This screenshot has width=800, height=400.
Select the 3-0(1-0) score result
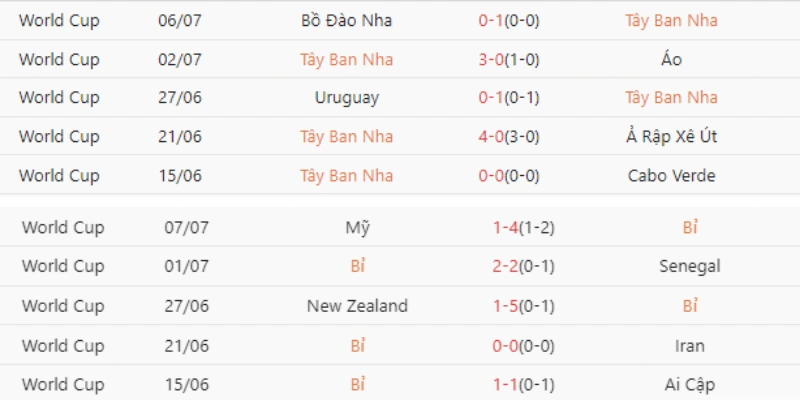pyautogui.click(x=509, y=60)
